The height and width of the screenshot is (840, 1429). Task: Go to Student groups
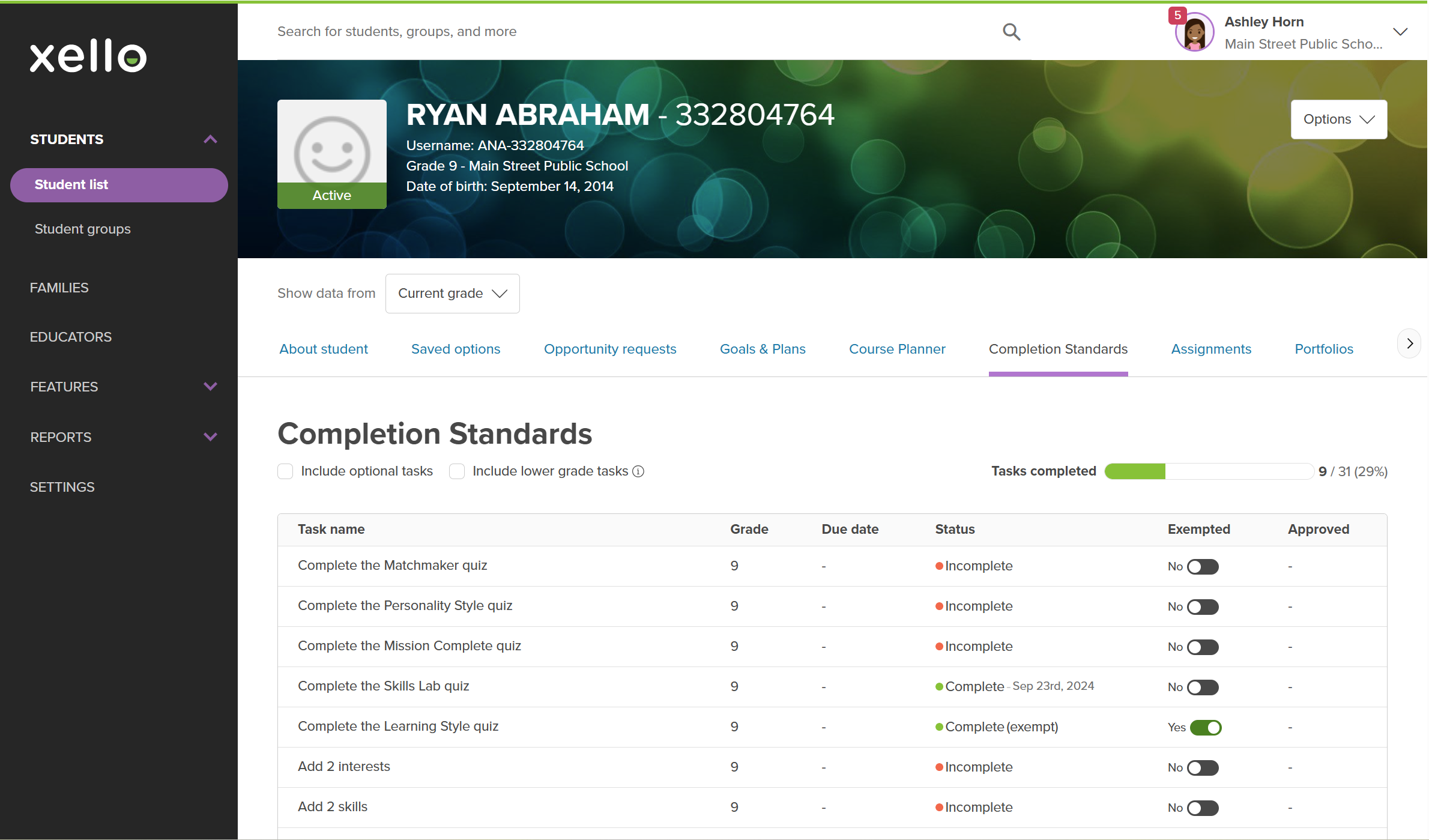click(83, 229)
